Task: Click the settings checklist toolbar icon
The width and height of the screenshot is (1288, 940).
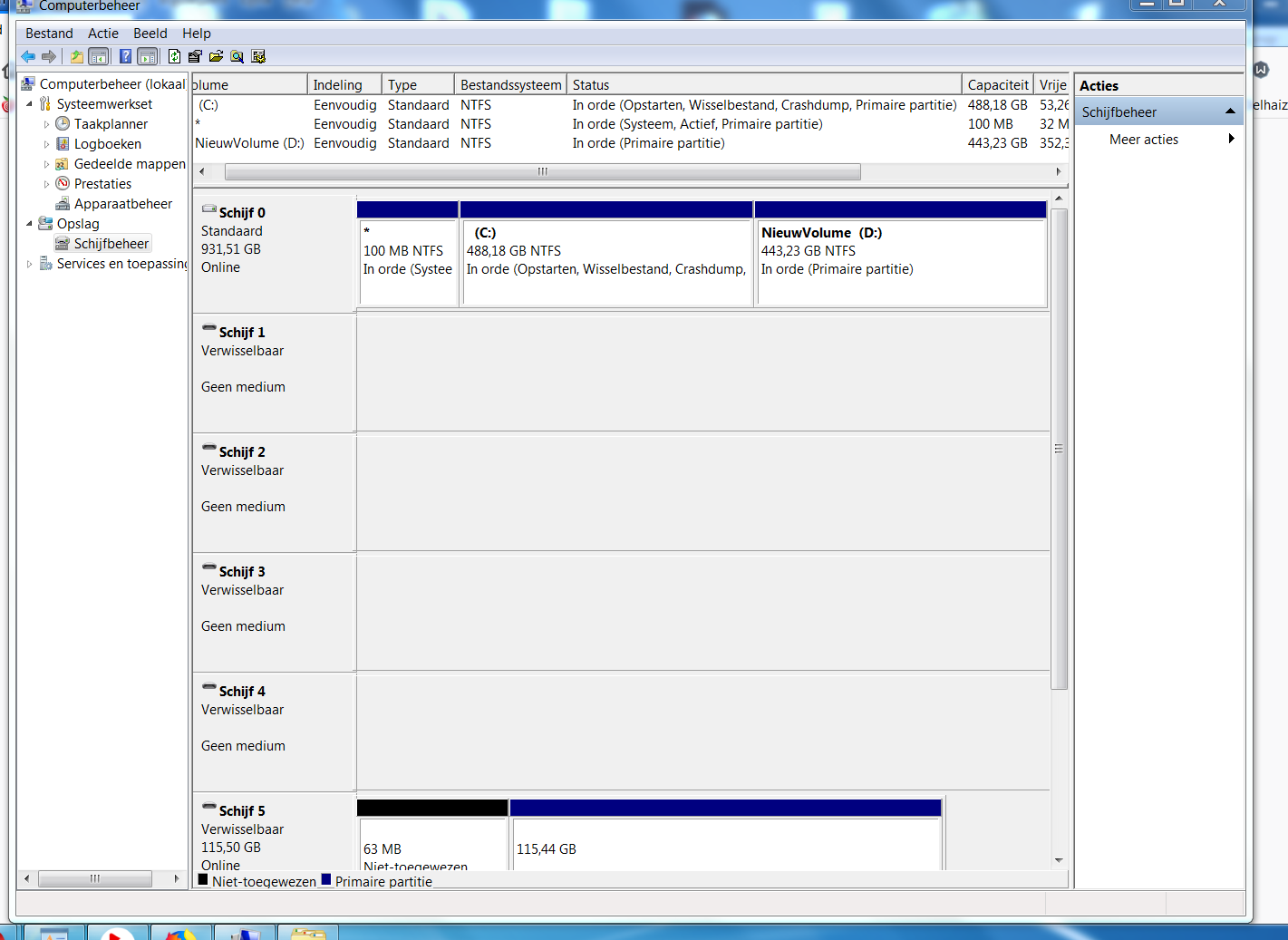Action: pyautogui.click(x=258, y=56)
